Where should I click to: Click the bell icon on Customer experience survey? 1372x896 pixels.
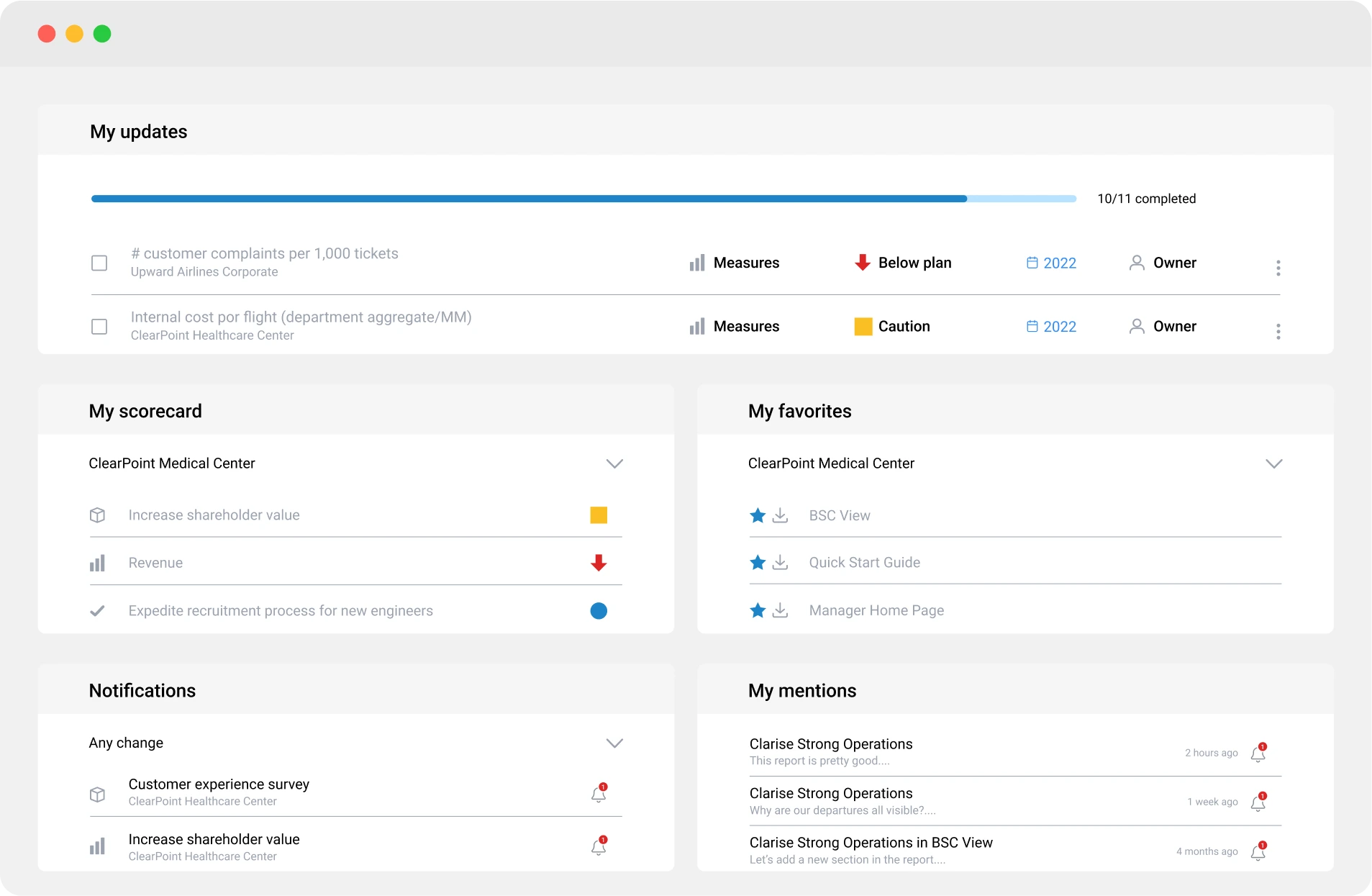598,794
